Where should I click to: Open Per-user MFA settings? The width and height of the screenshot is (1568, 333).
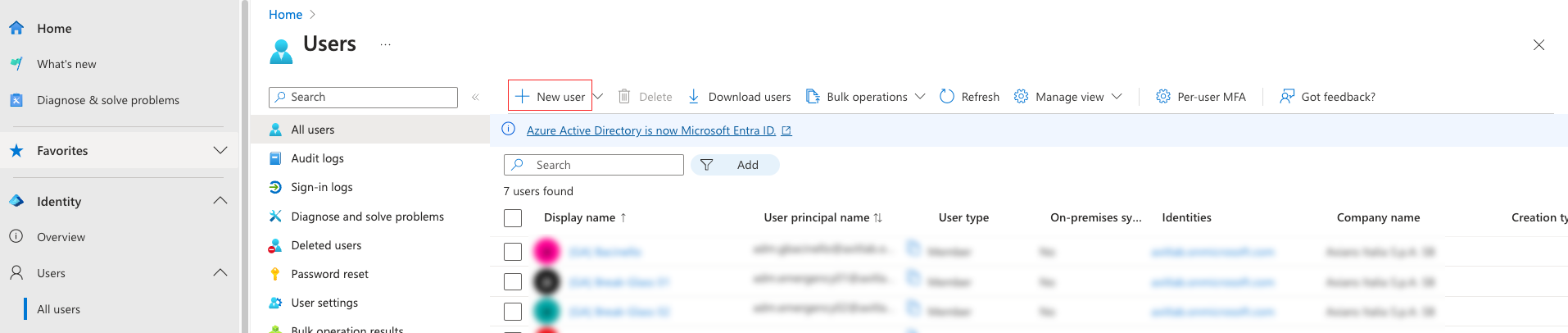point(1201,97)
